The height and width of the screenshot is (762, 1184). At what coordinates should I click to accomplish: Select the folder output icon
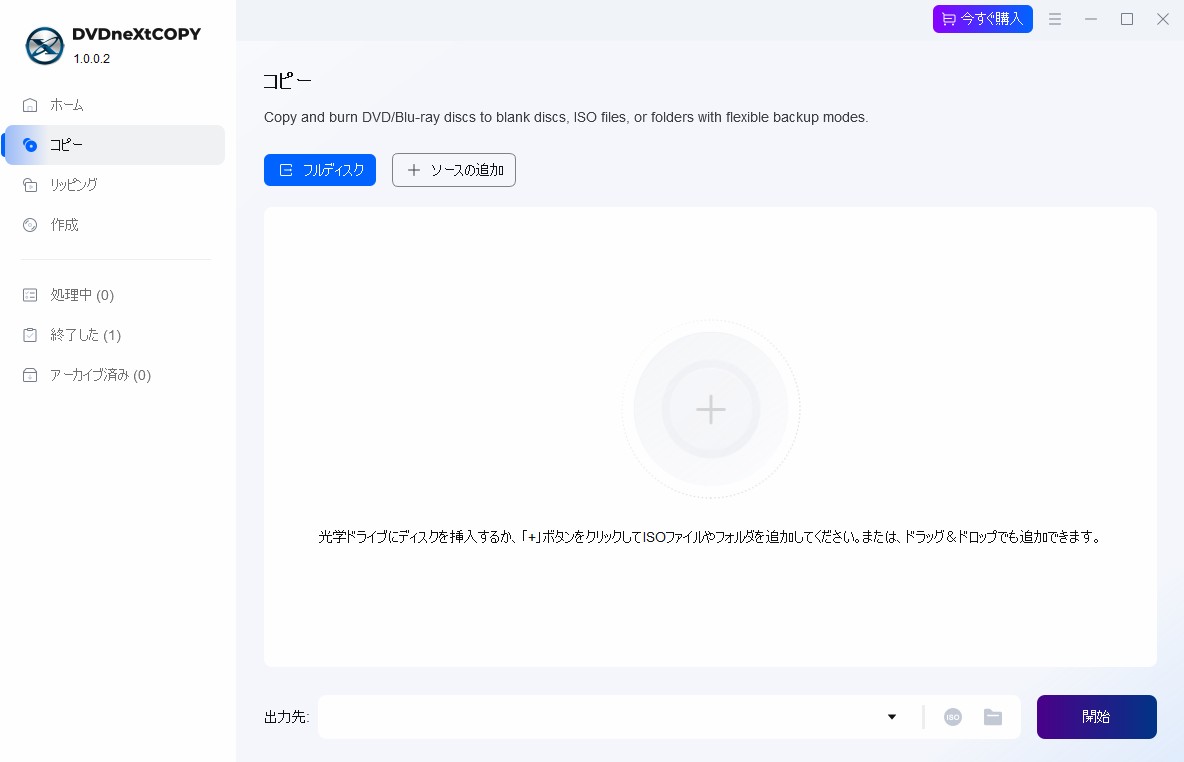pyautogui.click(x=993, y=717)
